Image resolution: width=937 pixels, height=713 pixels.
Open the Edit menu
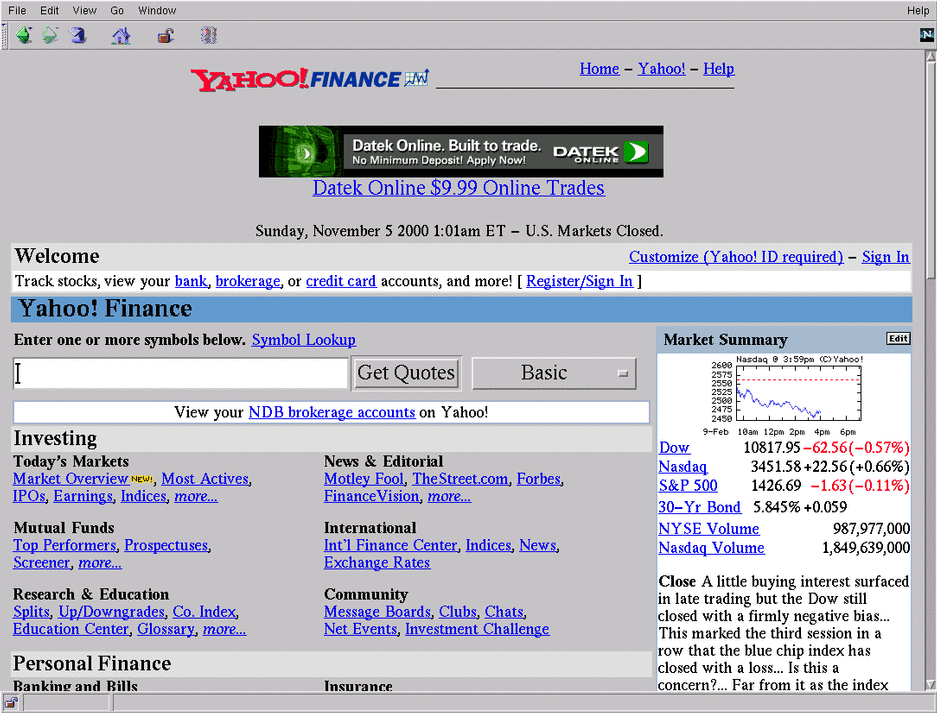coord(49,10)
